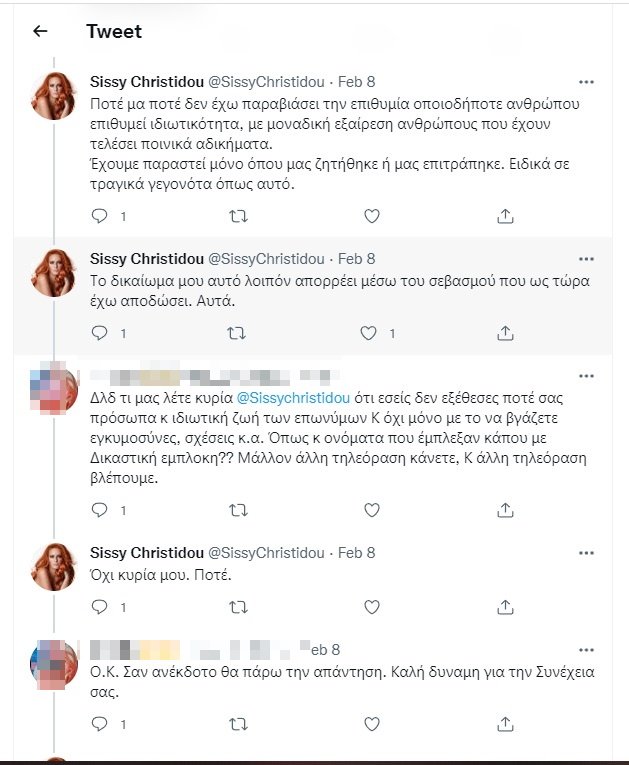Click the Feb 8 timestamp on the first tweet
This screenshot has height=765, width=629.
[x=357, y=80]
